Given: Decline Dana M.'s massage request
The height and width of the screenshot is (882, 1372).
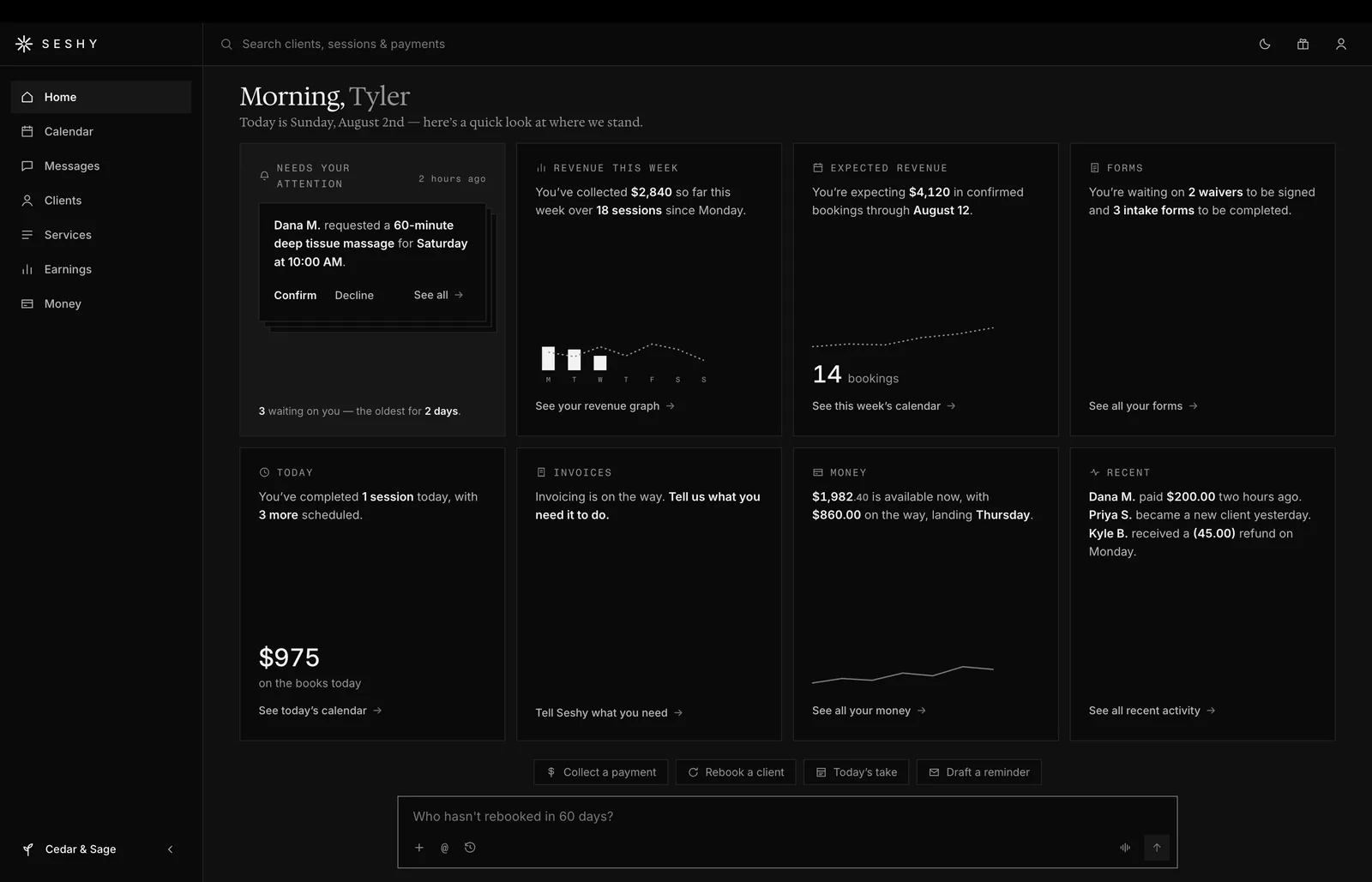Looking at the screenshot, I should [x=354, y=295].
